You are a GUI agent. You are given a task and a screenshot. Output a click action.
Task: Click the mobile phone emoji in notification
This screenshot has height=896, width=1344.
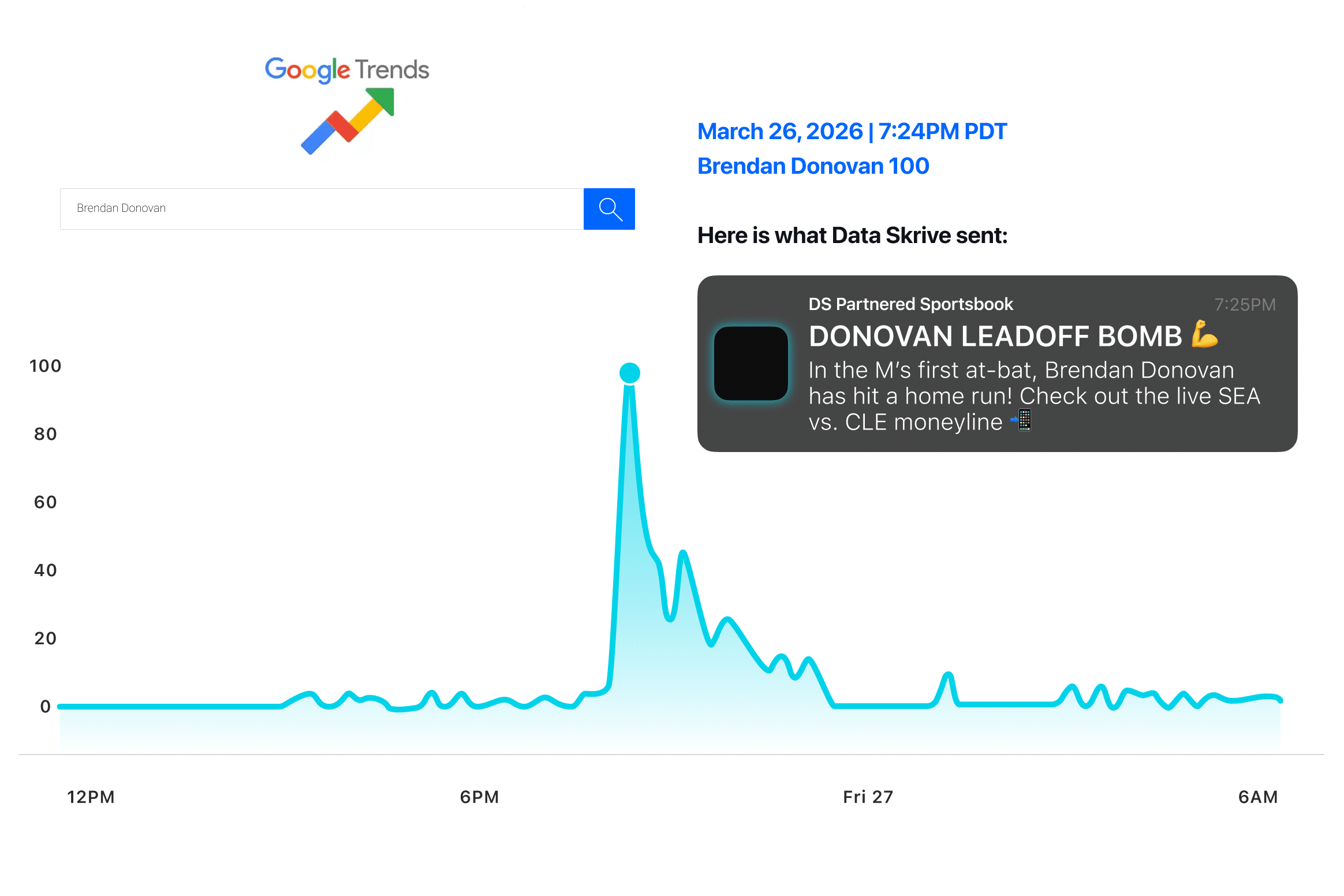click(x=1022, y=420)
